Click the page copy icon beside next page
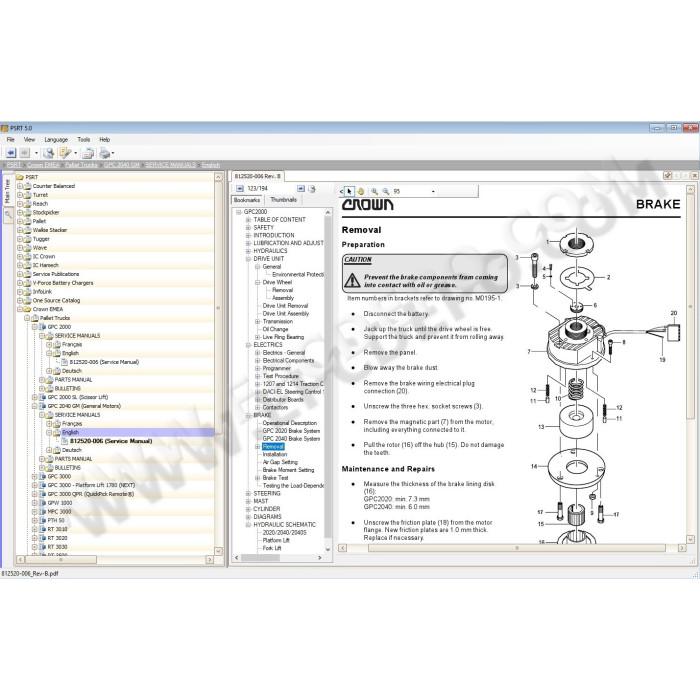The height and width of the screenshot is (700, 700). tap(312, 189)
